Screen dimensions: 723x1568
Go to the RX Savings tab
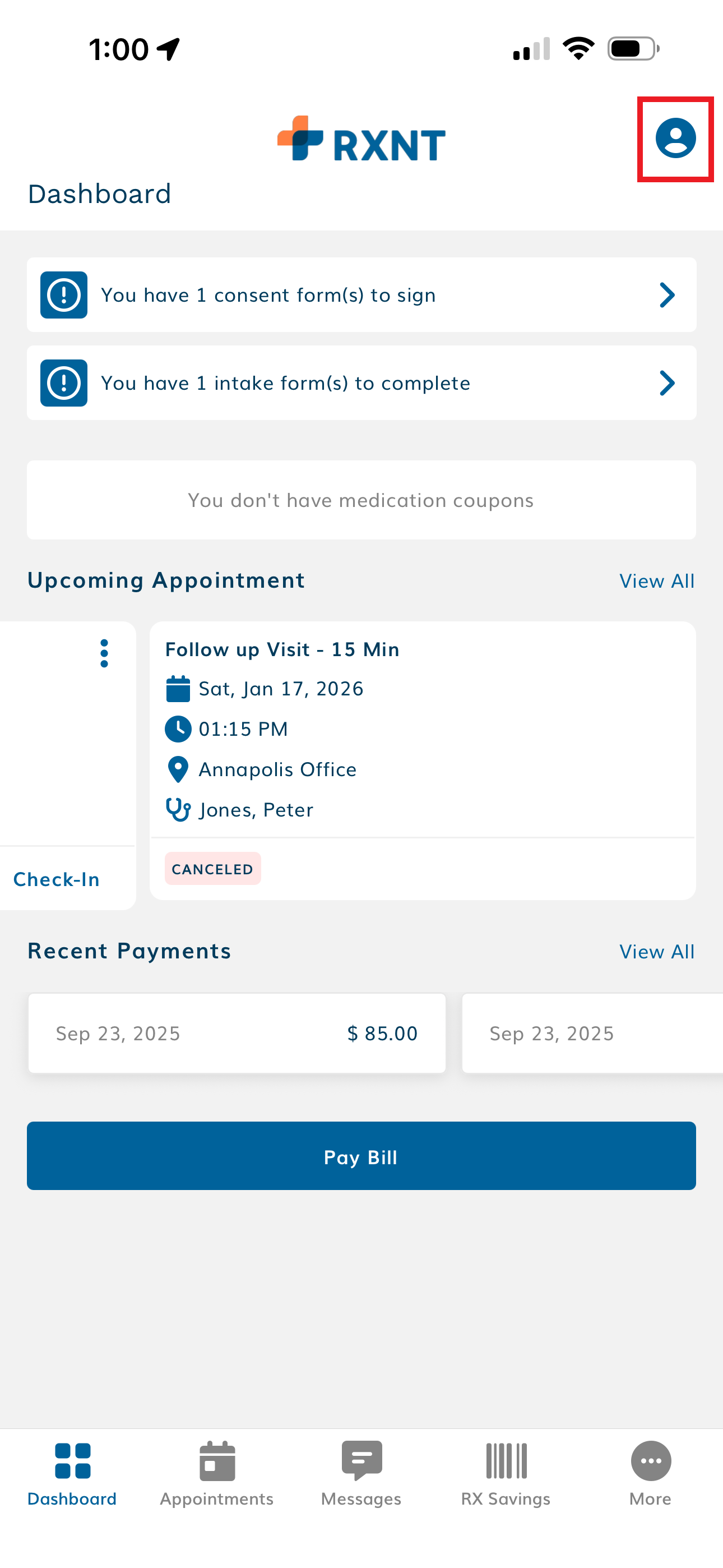click(506, 1473)
